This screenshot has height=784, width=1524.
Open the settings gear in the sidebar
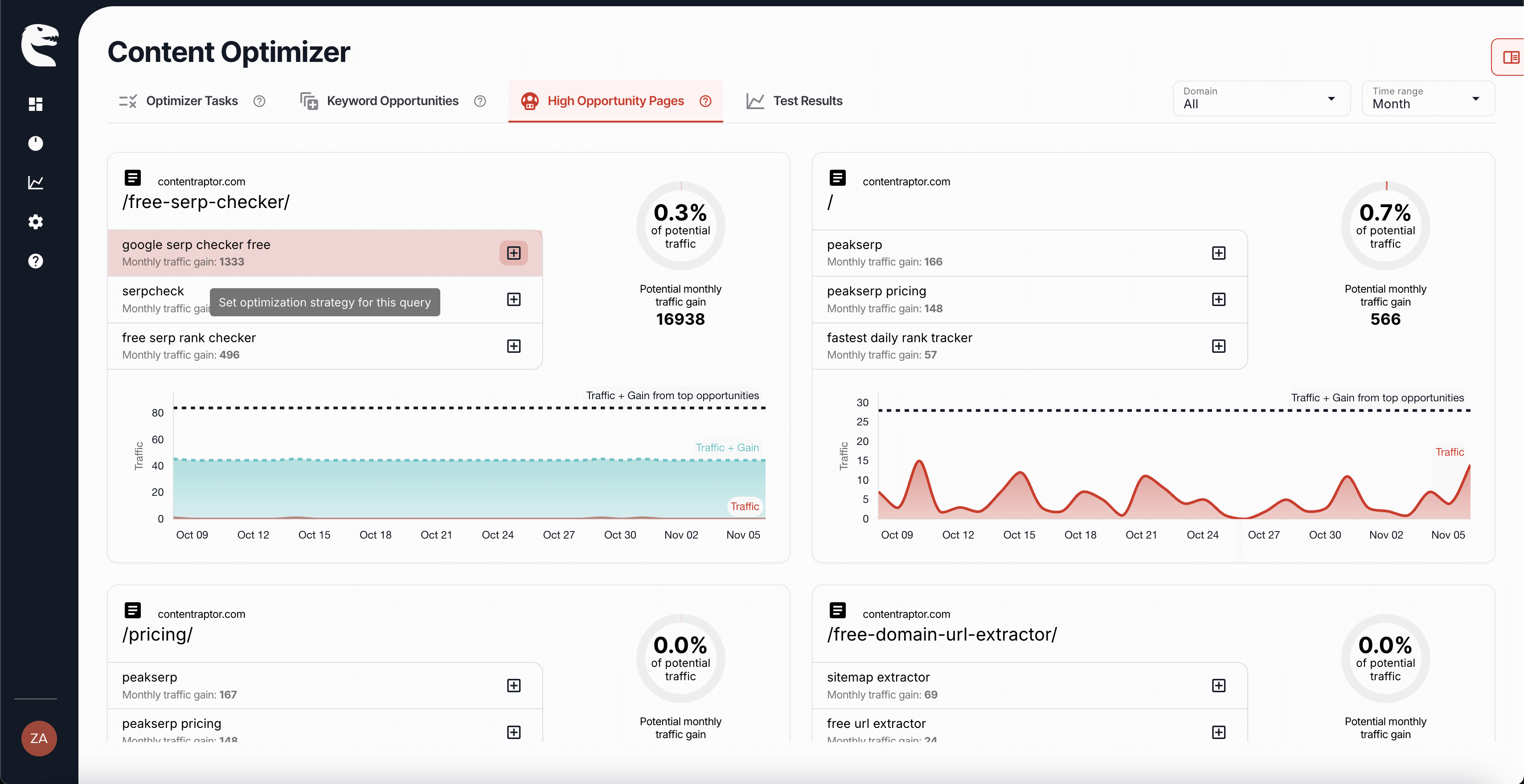tap(36, 222)
